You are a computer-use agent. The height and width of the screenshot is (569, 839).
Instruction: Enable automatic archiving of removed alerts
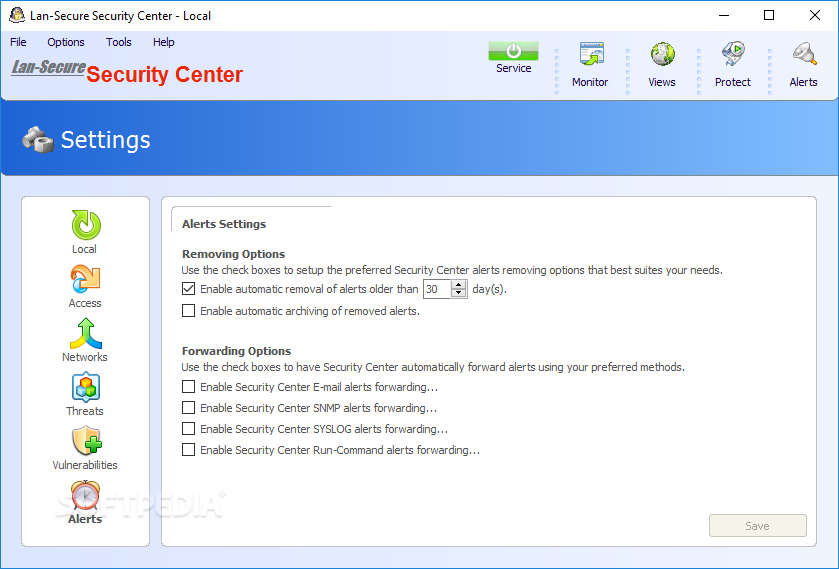(188, 311)
